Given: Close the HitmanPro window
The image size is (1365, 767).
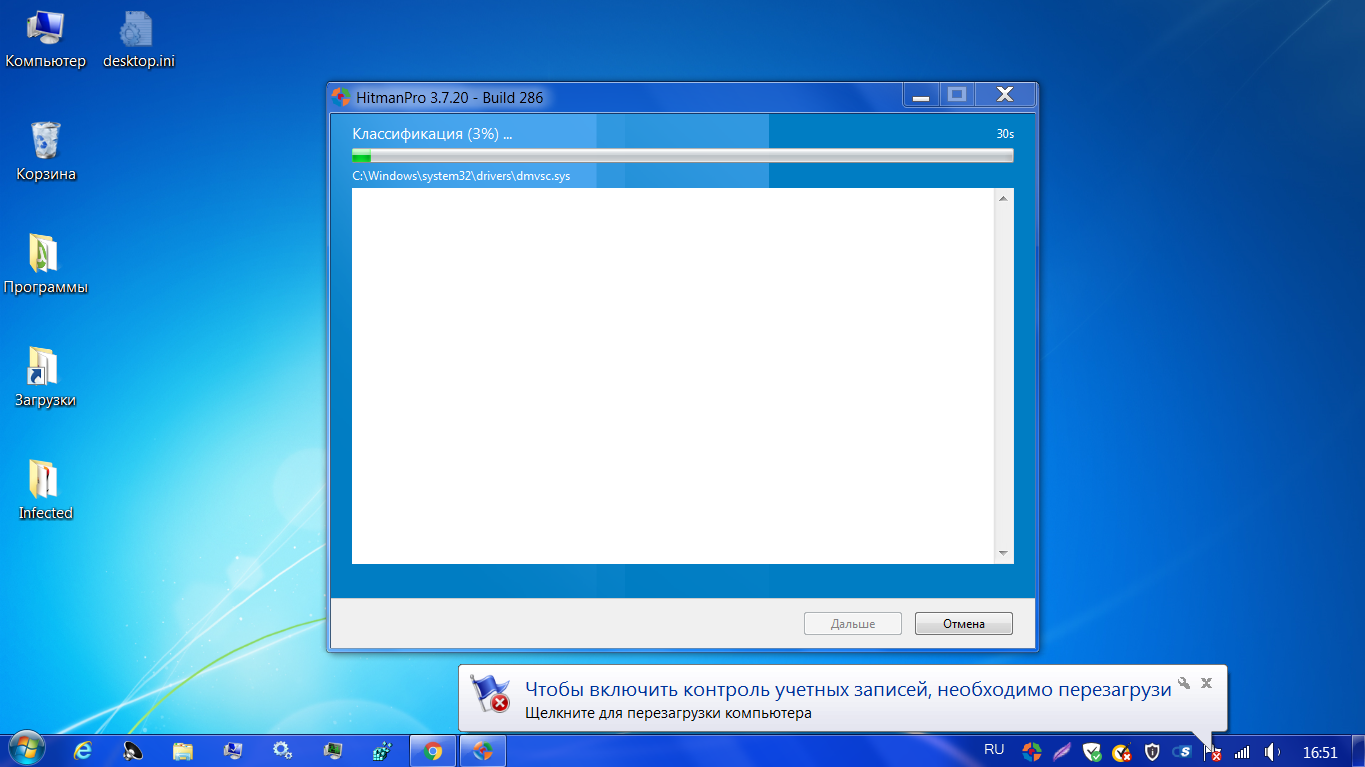Looking at the screenshot, I should point(1005,95).
